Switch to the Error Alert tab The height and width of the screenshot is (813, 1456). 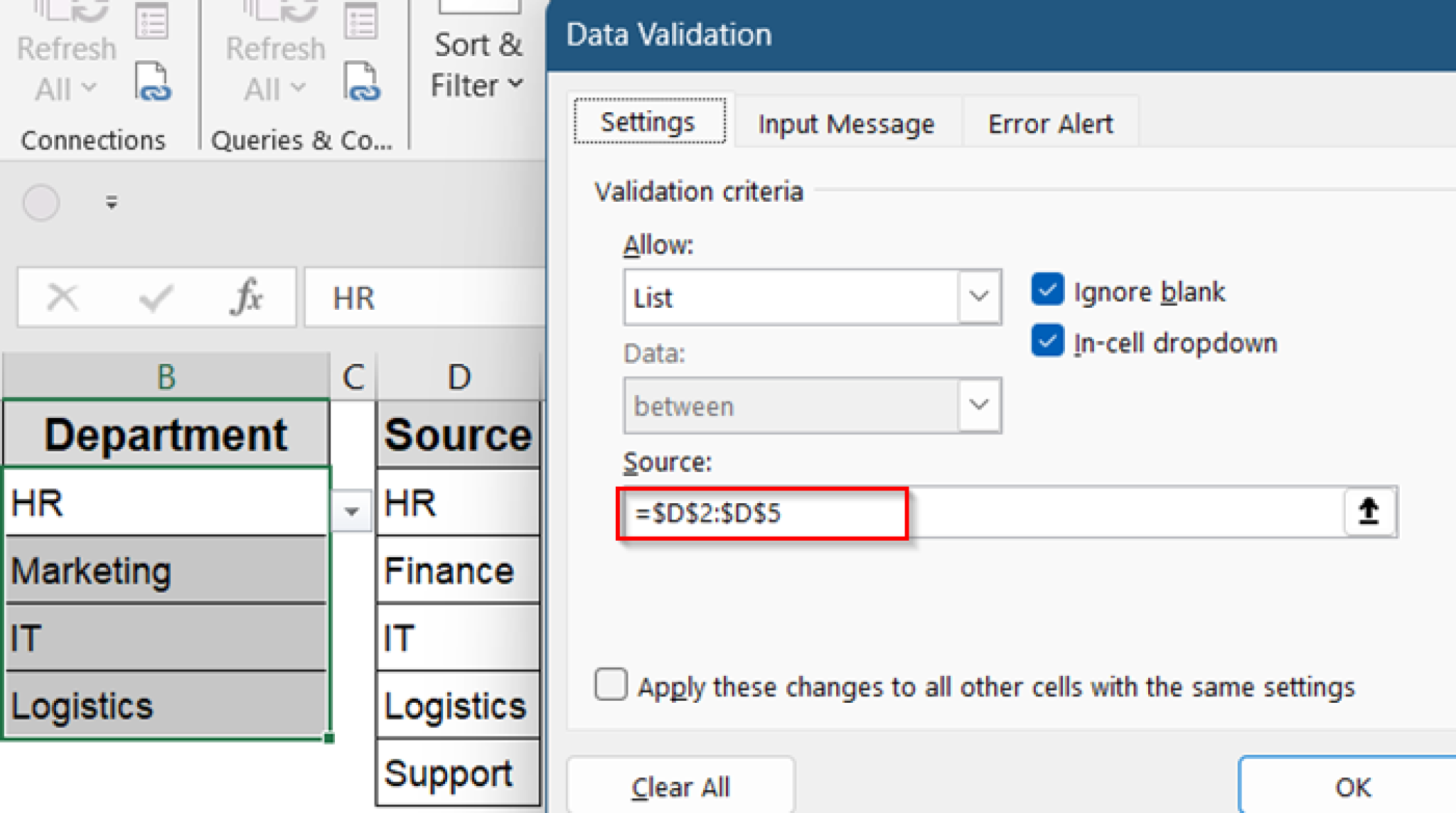pyautogui.click(x=1049, y=122)
